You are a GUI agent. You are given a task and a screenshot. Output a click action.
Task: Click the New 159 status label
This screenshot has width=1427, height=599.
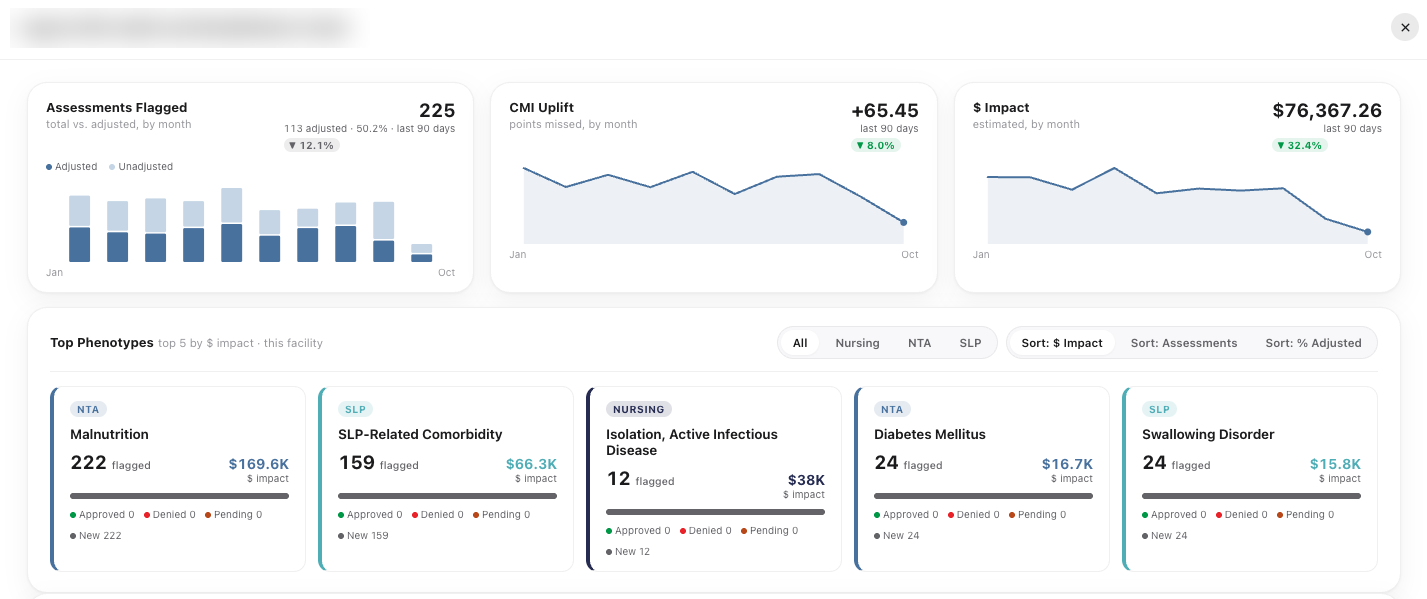point(364,536)
